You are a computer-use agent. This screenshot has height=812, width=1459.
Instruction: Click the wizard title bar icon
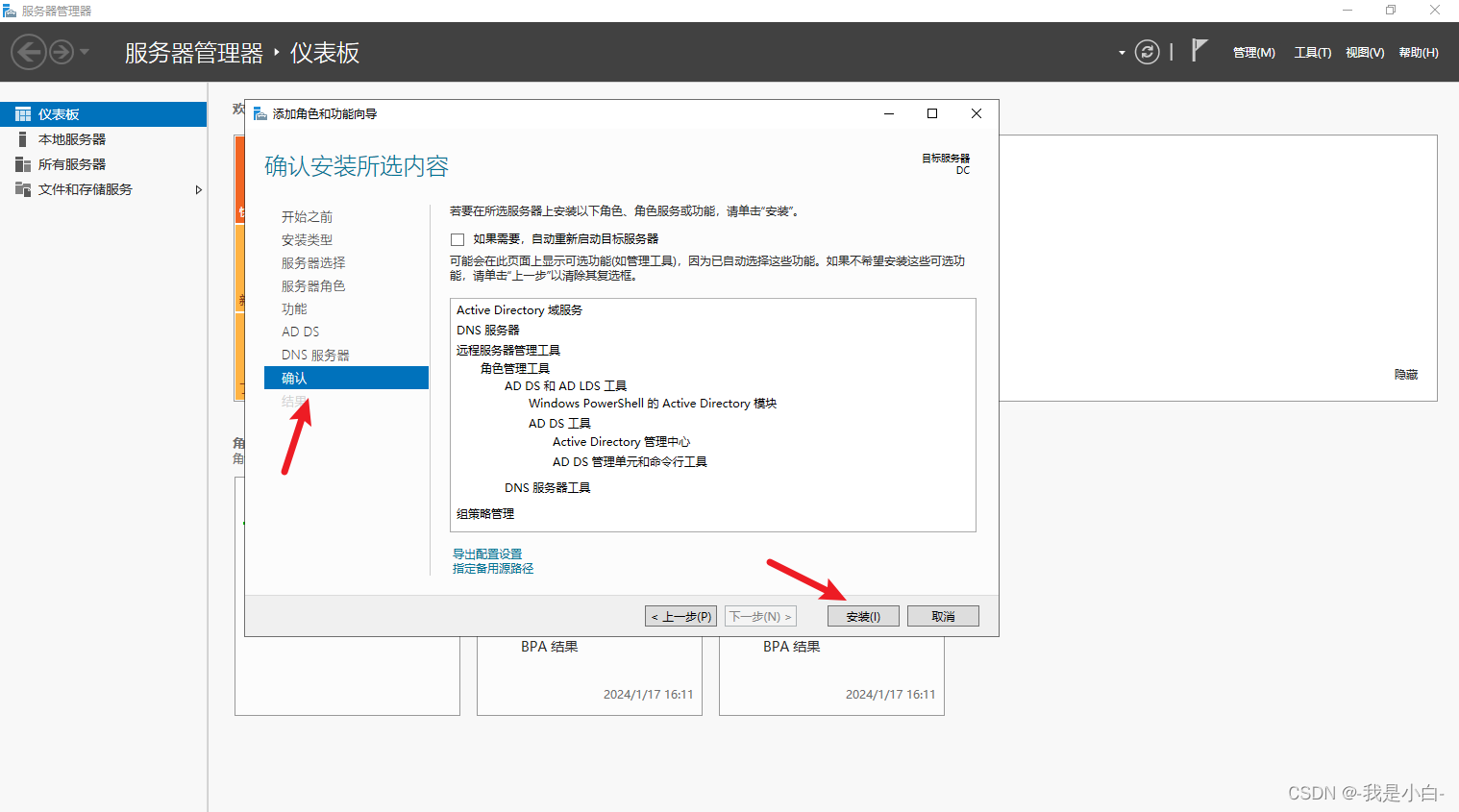(x=260, y=113)
